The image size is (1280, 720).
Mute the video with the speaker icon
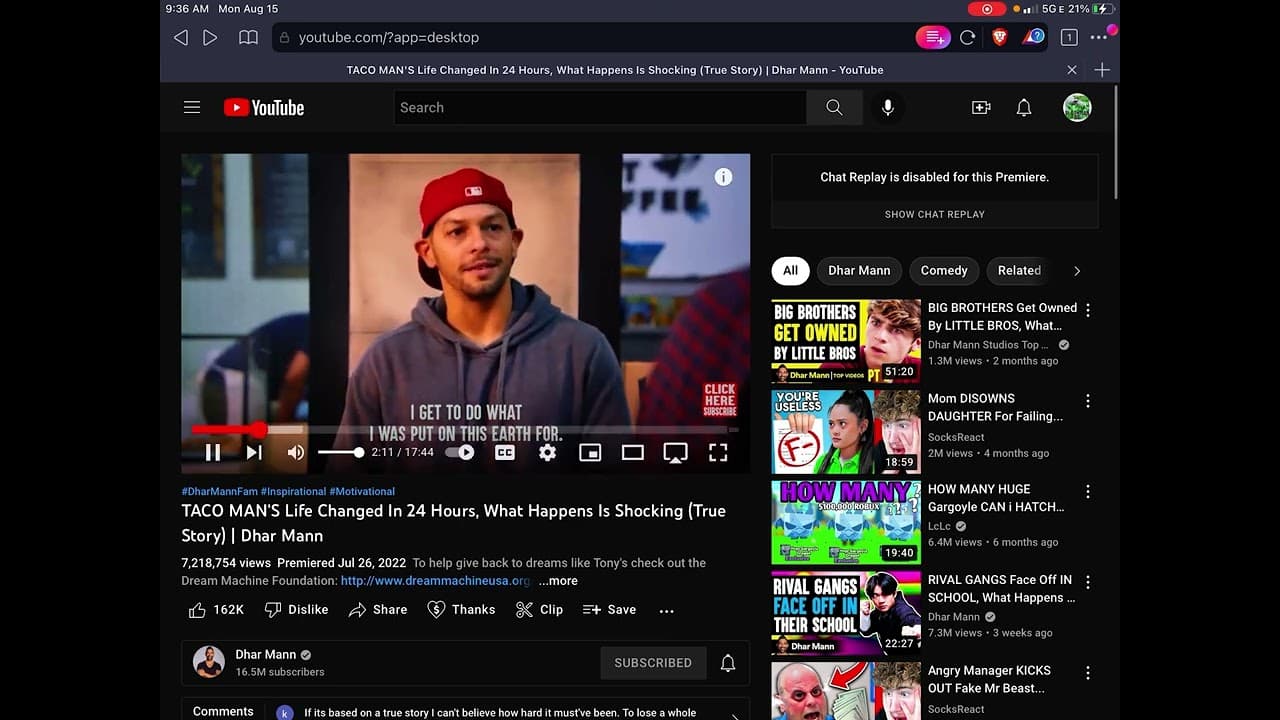tap(296, 452)
